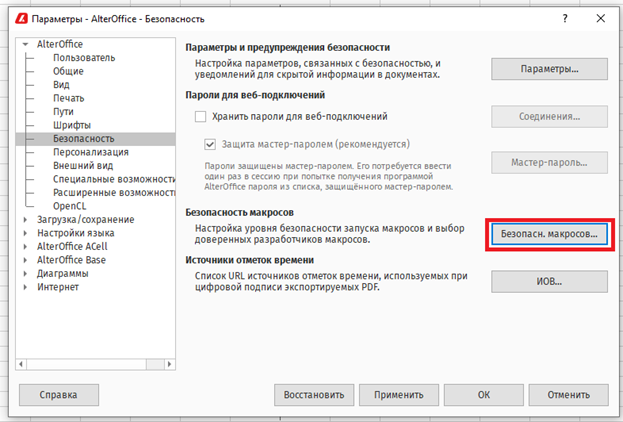Select Общие in the settings tree
This screenshot has height=422, width=623.
68,71
